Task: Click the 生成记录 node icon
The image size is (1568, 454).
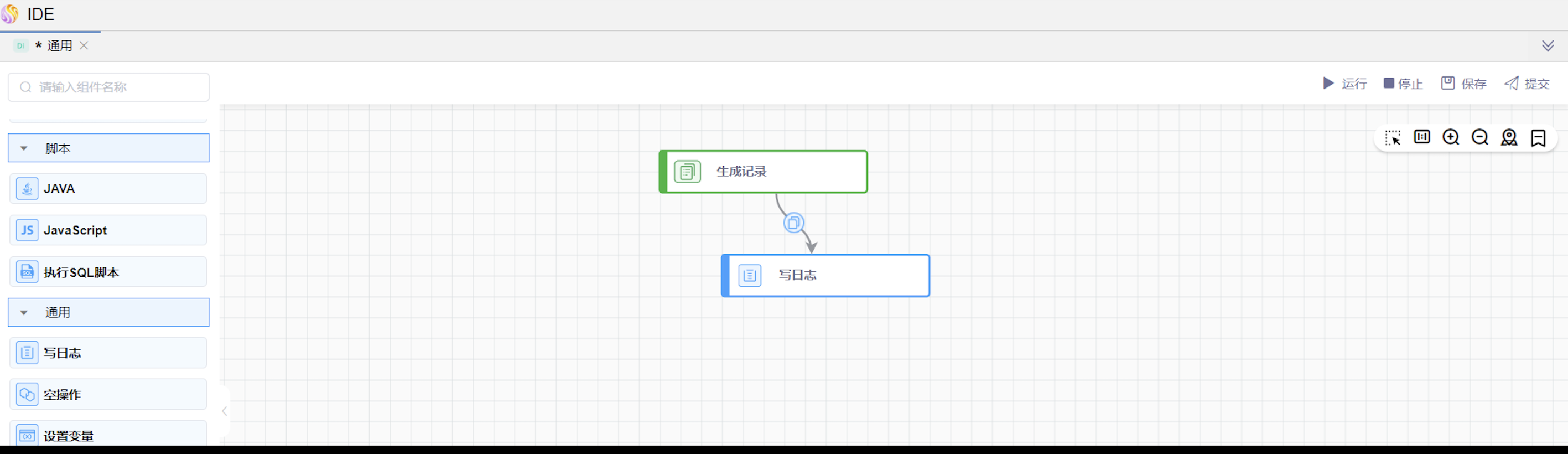Action: tap(687, 172)
